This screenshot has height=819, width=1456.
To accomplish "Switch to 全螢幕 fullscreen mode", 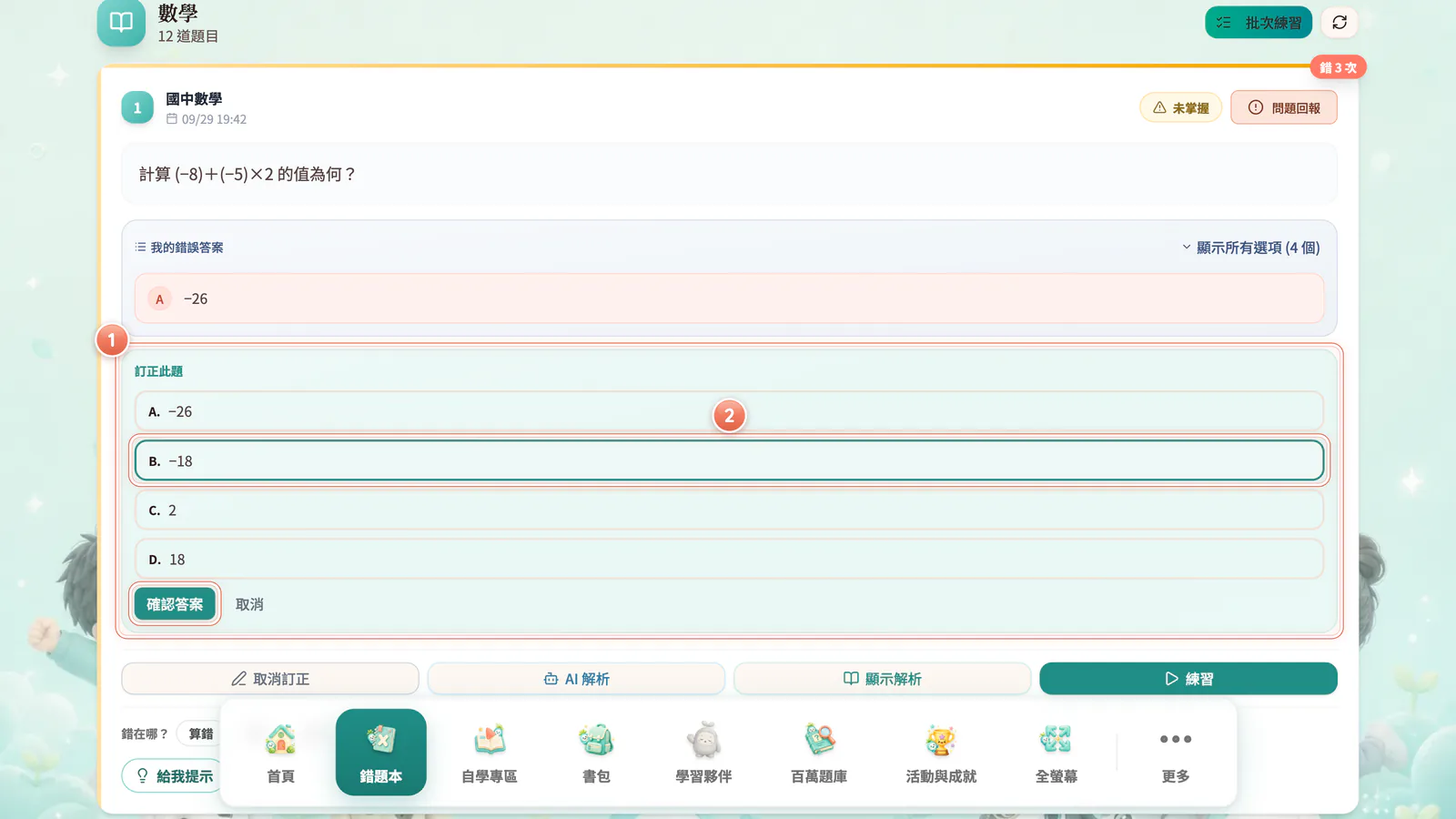I will tap(1056, 753).
